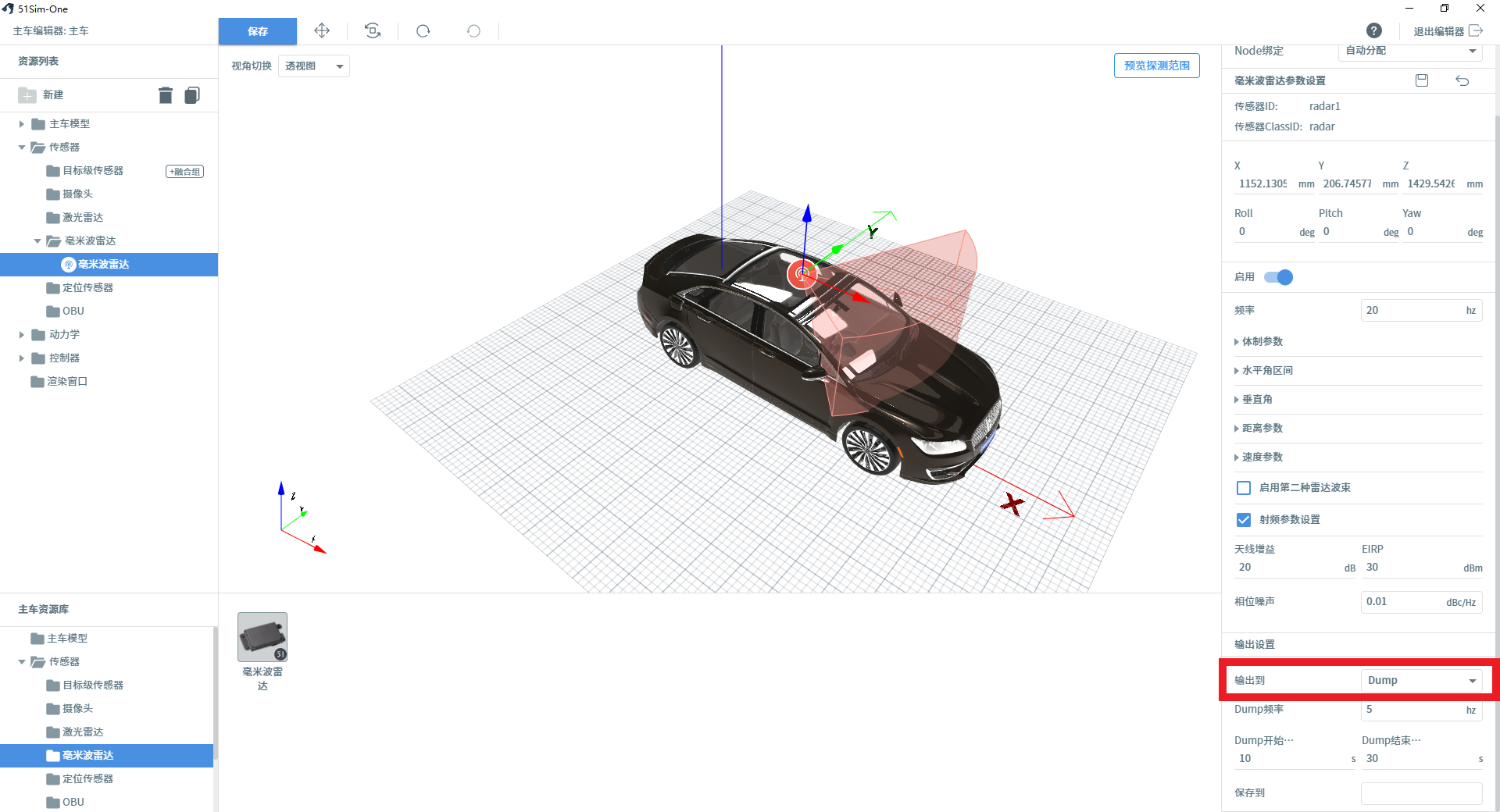Click the new resource plus icon
Viewport: 1500px width, 812px height.
click(x=27, y=95)
